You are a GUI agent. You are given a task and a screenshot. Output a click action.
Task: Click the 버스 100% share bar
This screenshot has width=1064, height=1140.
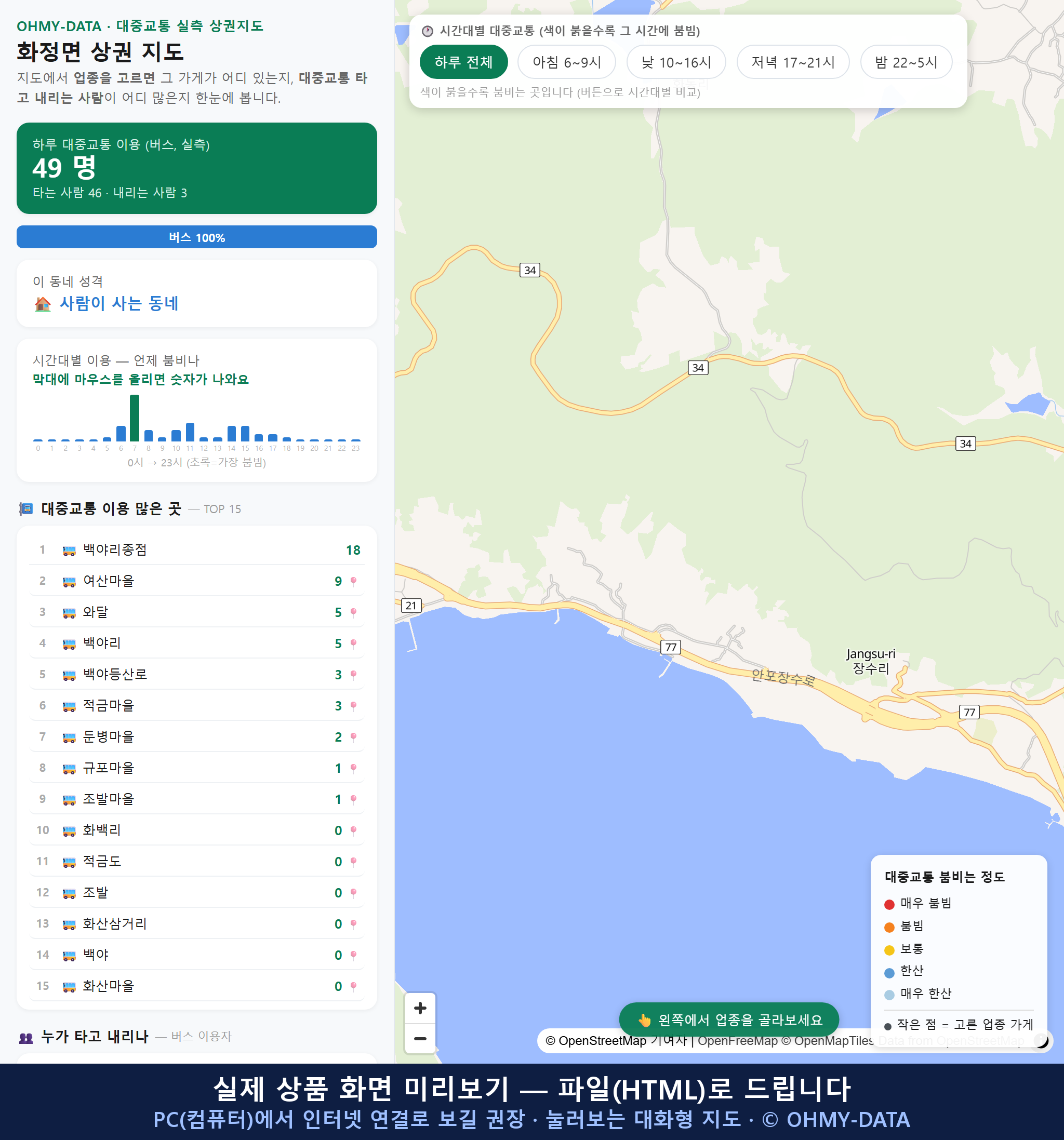click(x=197, y=237)
